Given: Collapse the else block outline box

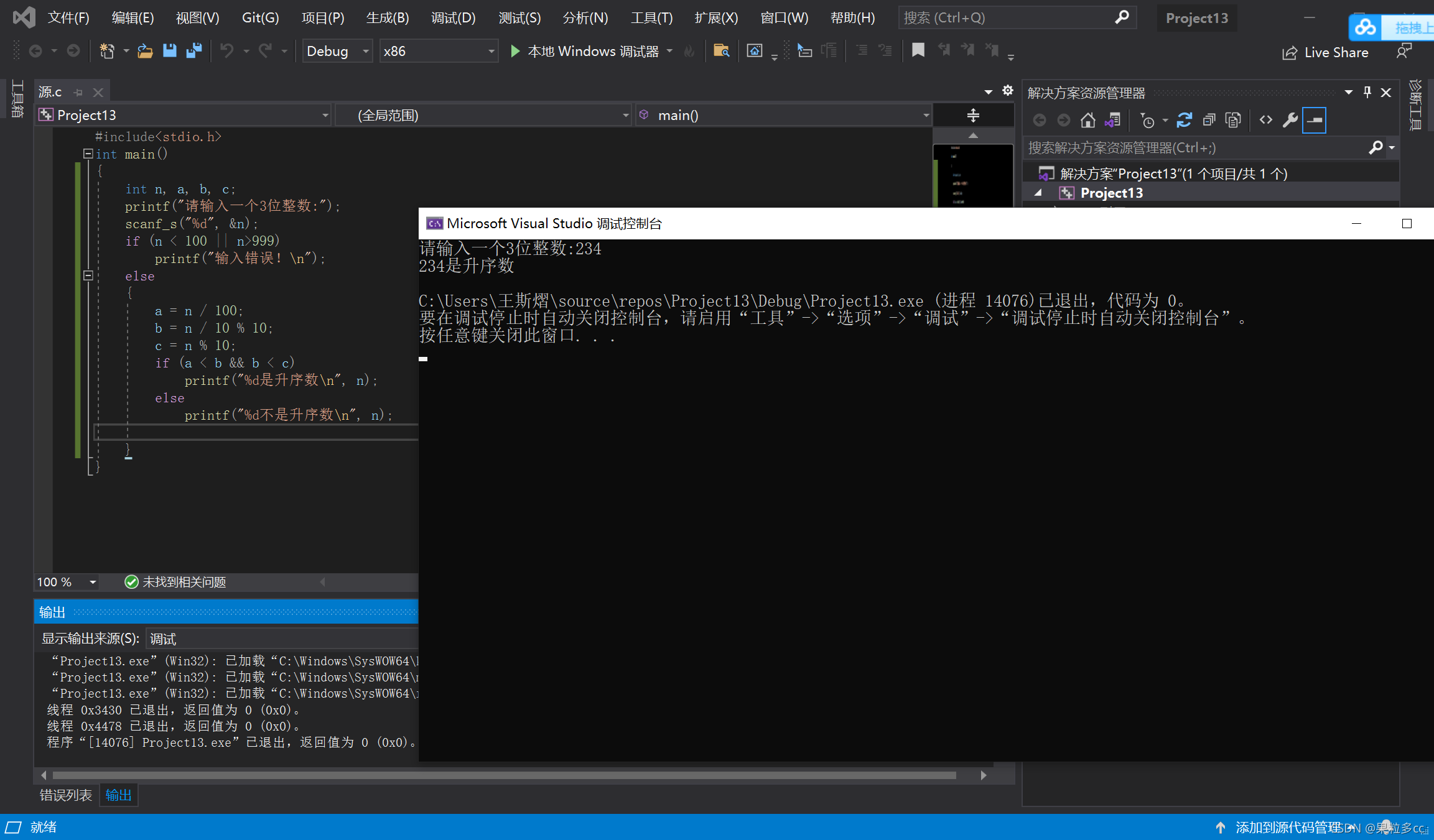Looking at the screenshot, I should pyautogui.click(x=88, y=275).
